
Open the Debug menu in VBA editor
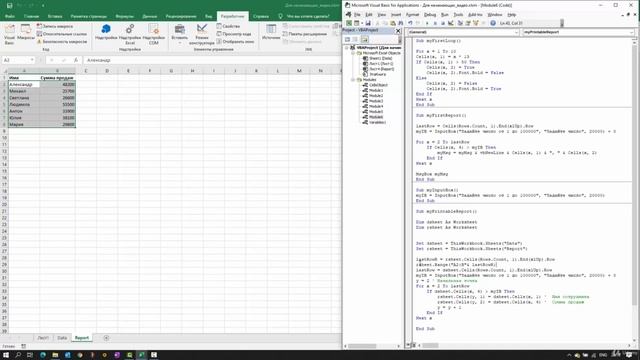[x=430, y=15]
